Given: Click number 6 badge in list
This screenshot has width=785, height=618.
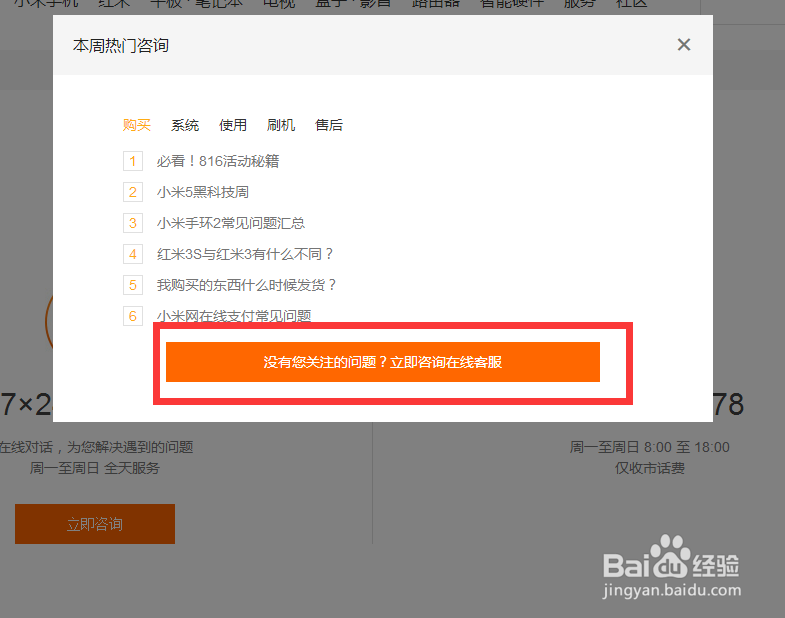Looking at the screenshot, I should coord(133,316).
